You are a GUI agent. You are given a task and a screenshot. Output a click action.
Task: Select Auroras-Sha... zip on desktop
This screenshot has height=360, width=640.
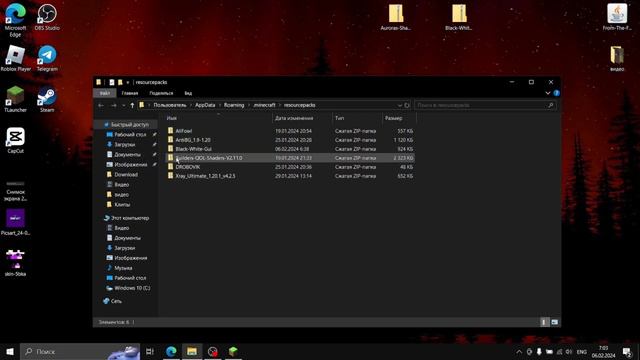pos(396,17)
